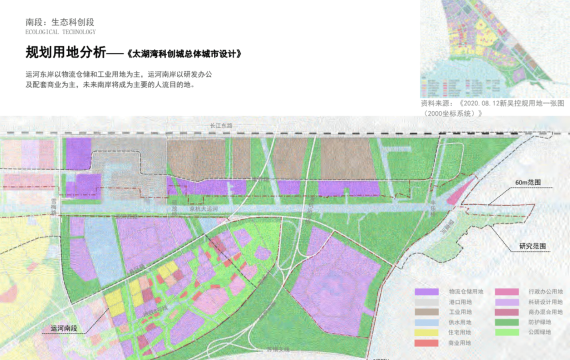Click the 商办混合用地 legend swatch
Viewport: 570px width, 360px height.
(x=507, y=312)
